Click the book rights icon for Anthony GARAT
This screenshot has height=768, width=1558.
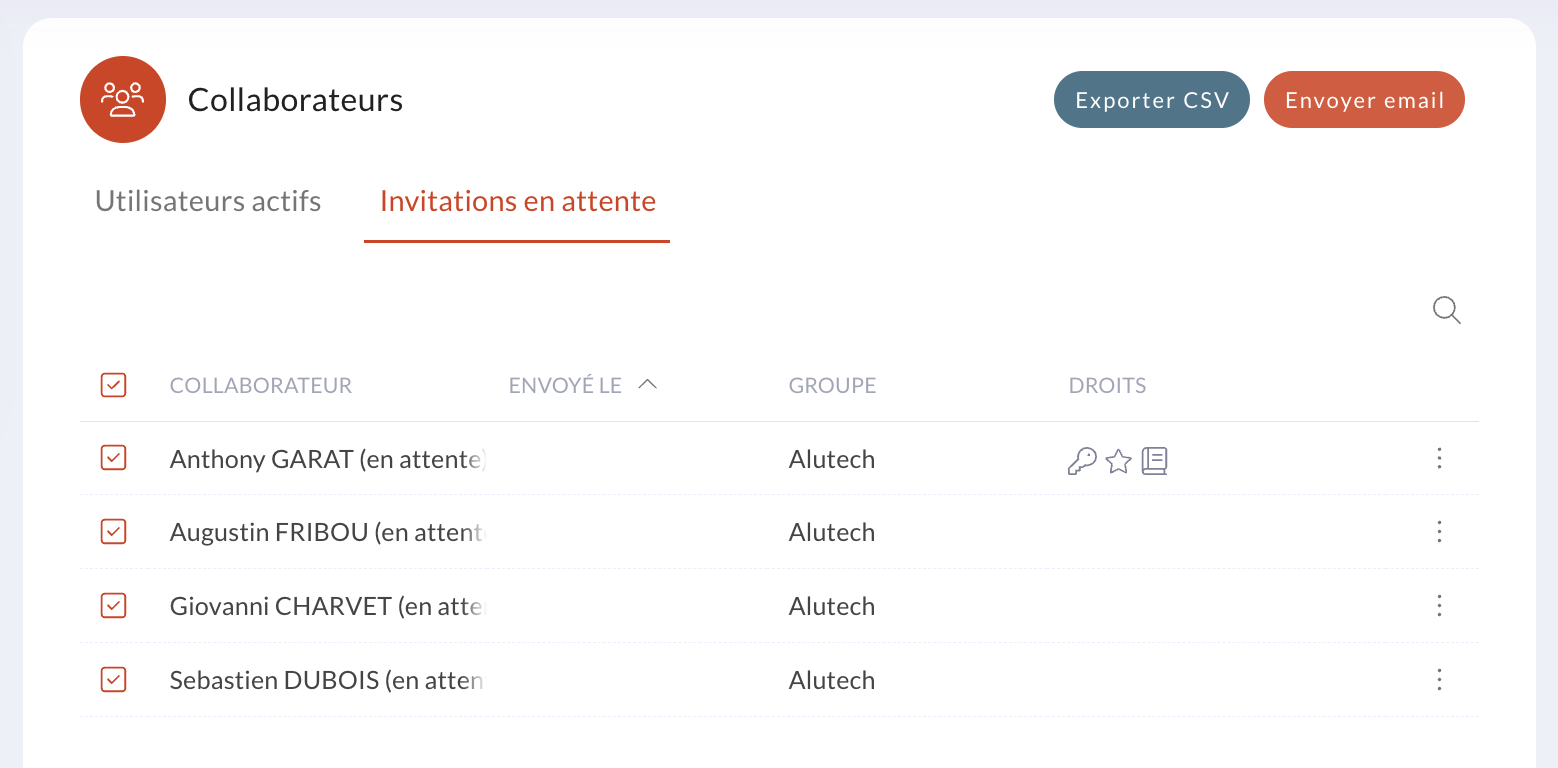[x=1155, y=461]
